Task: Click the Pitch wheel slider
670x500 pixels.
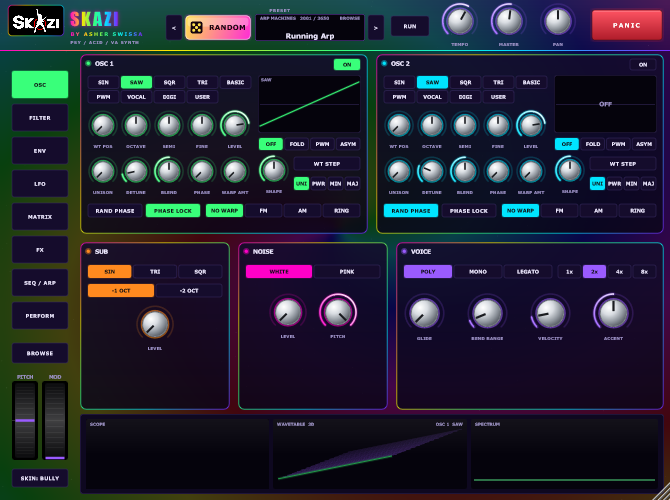Action: coord(25,421)
